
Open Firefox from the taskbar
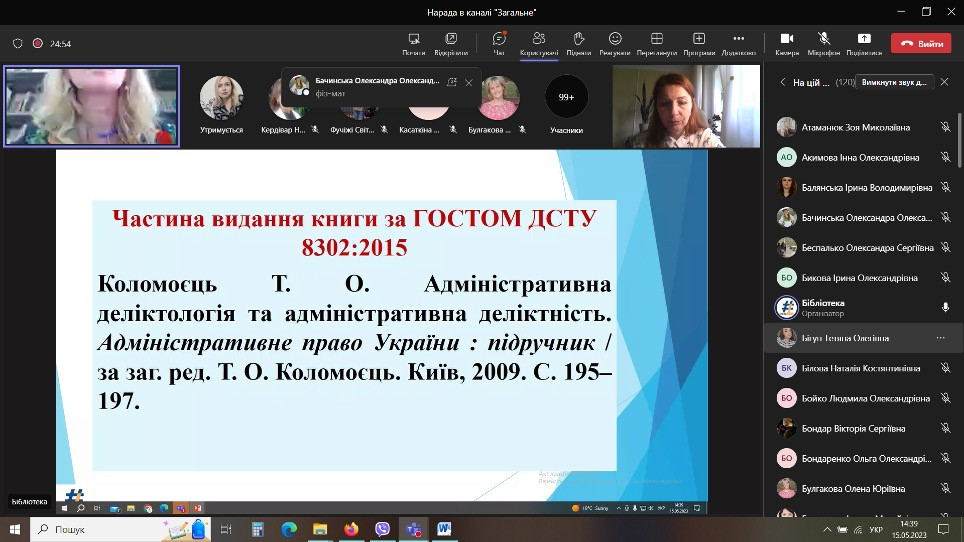click(351, 529)
